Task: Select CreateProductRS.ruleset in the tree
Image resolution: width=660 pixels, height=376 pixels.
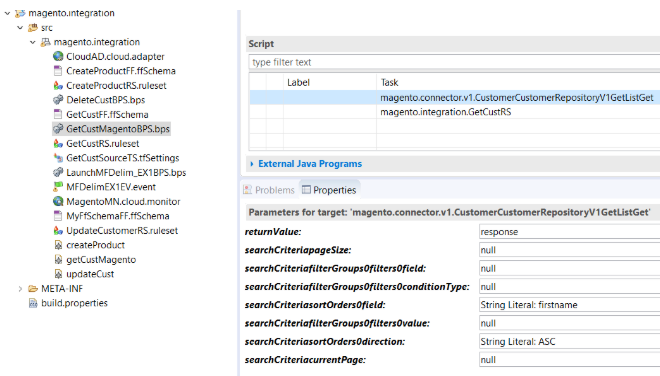Action: (x=116, y=85)
